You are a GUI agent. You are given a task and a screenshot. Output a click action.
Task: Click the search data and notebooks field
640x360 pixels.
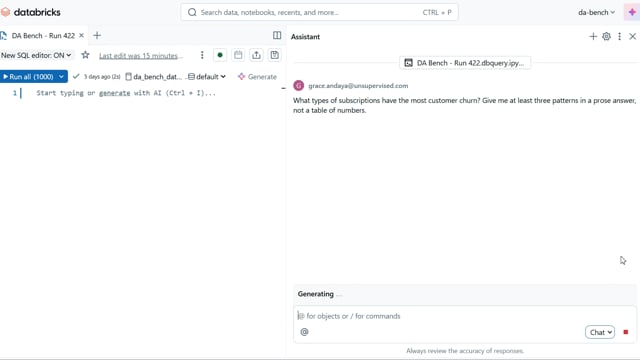(319, 12)
